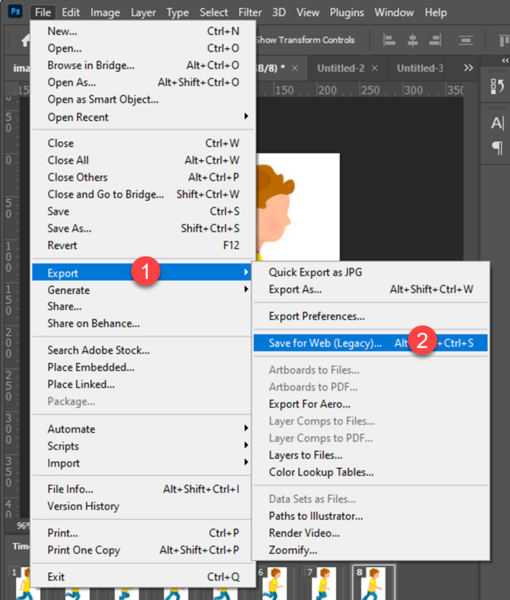
Task: Choose Export For Aero...
Action: 370,404
